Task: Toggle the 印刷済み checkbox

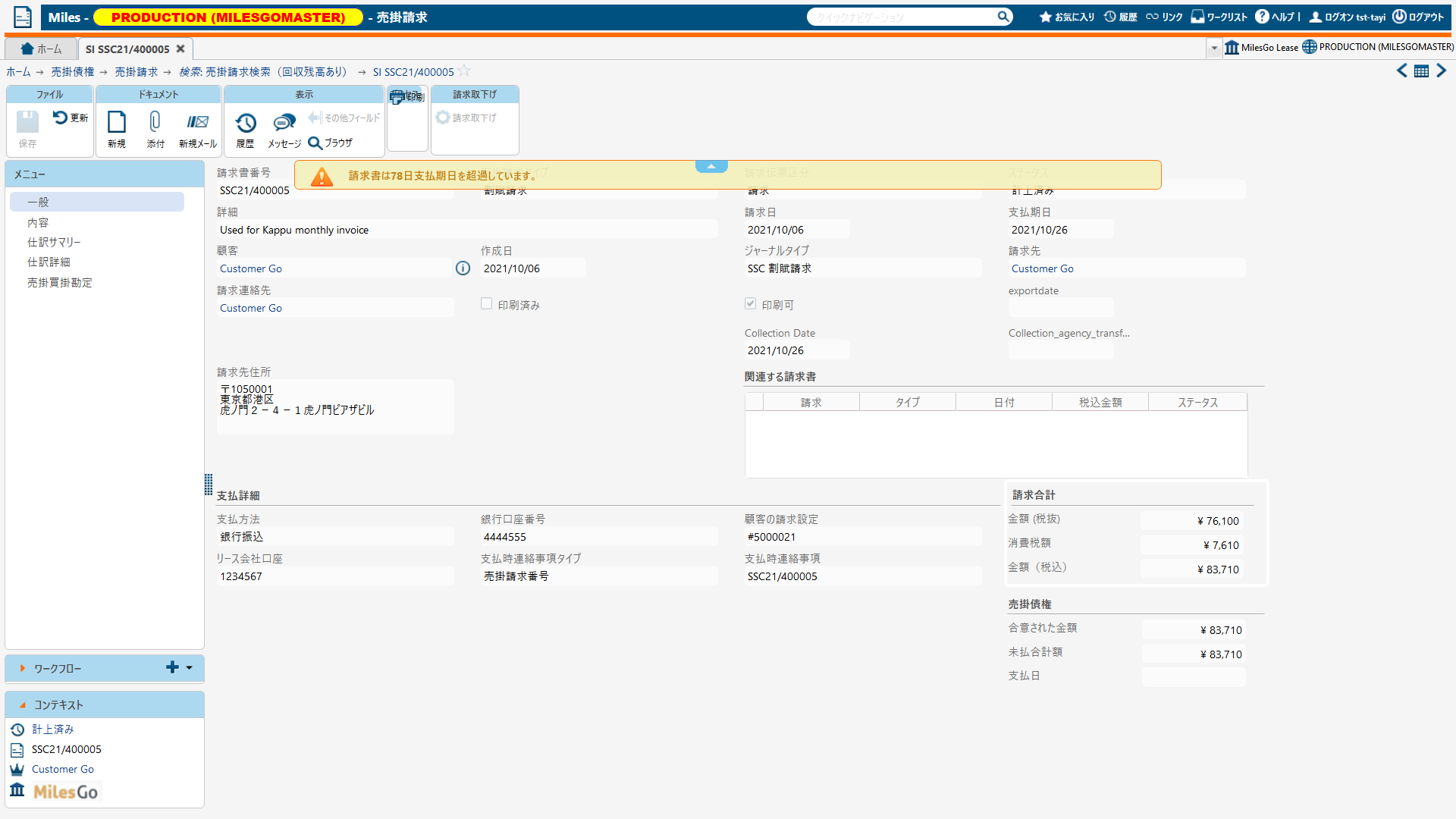Action: click(487, 304)
